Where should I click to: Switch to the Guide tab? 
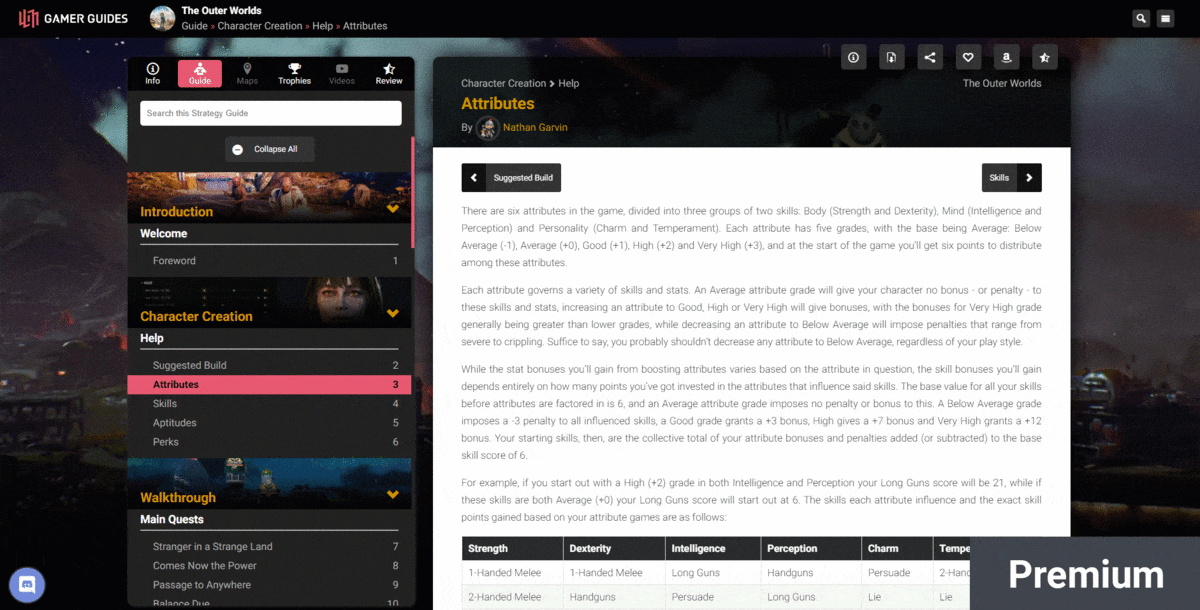point(200,74)
